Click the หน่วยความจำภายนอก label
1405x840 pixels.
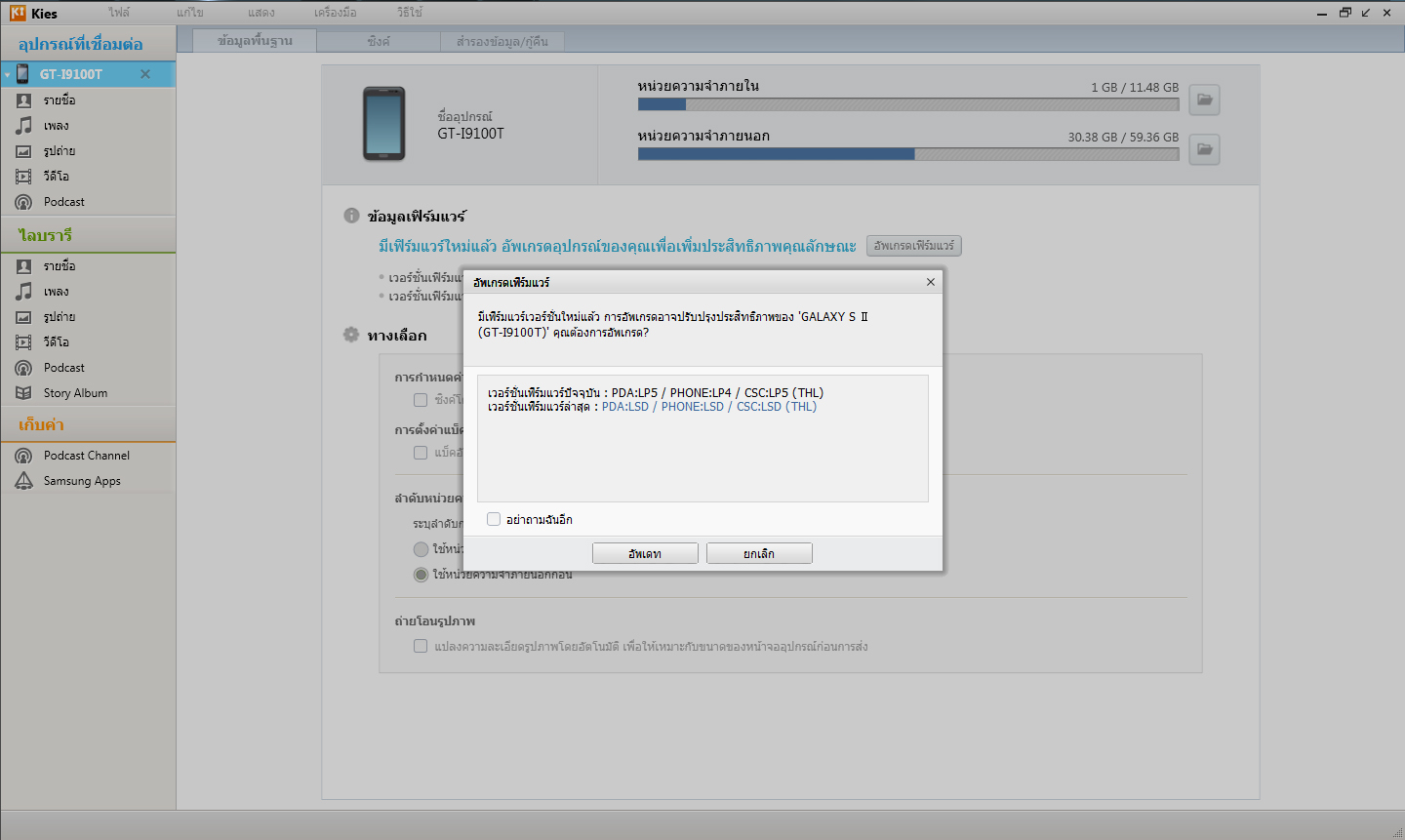coord(703,136)
